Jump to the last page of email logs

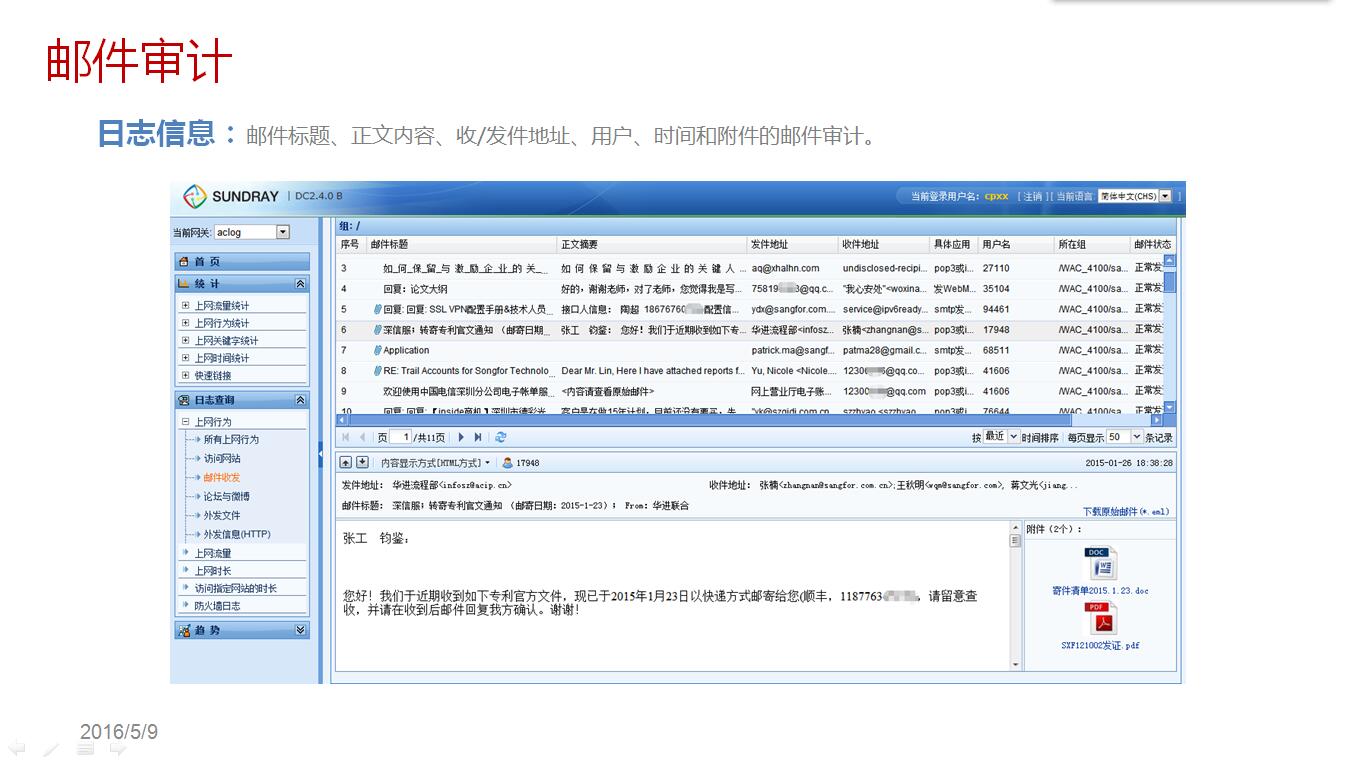[x=478, y=437]
